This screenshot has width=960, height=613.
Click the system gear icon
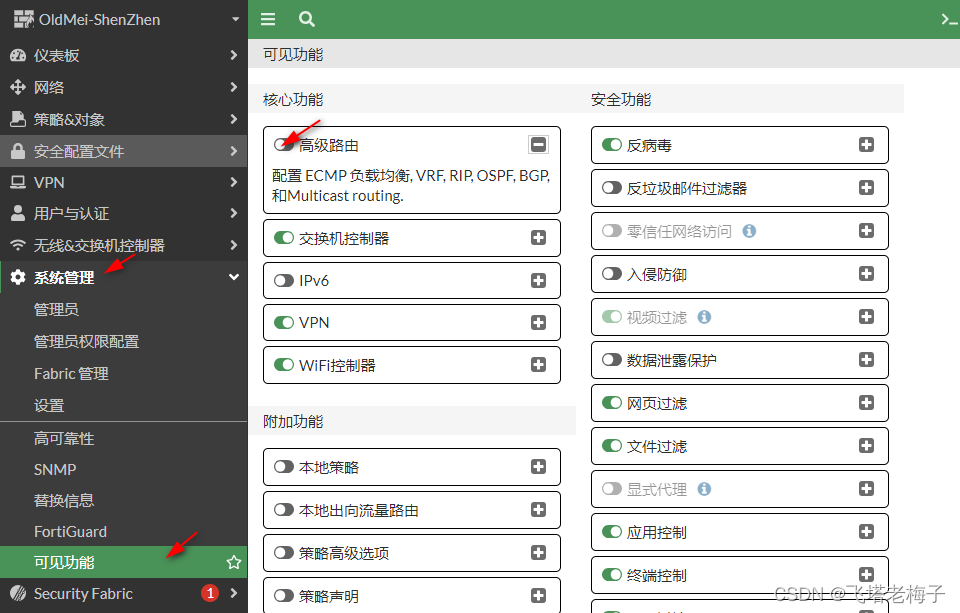(x=18, y=277)
